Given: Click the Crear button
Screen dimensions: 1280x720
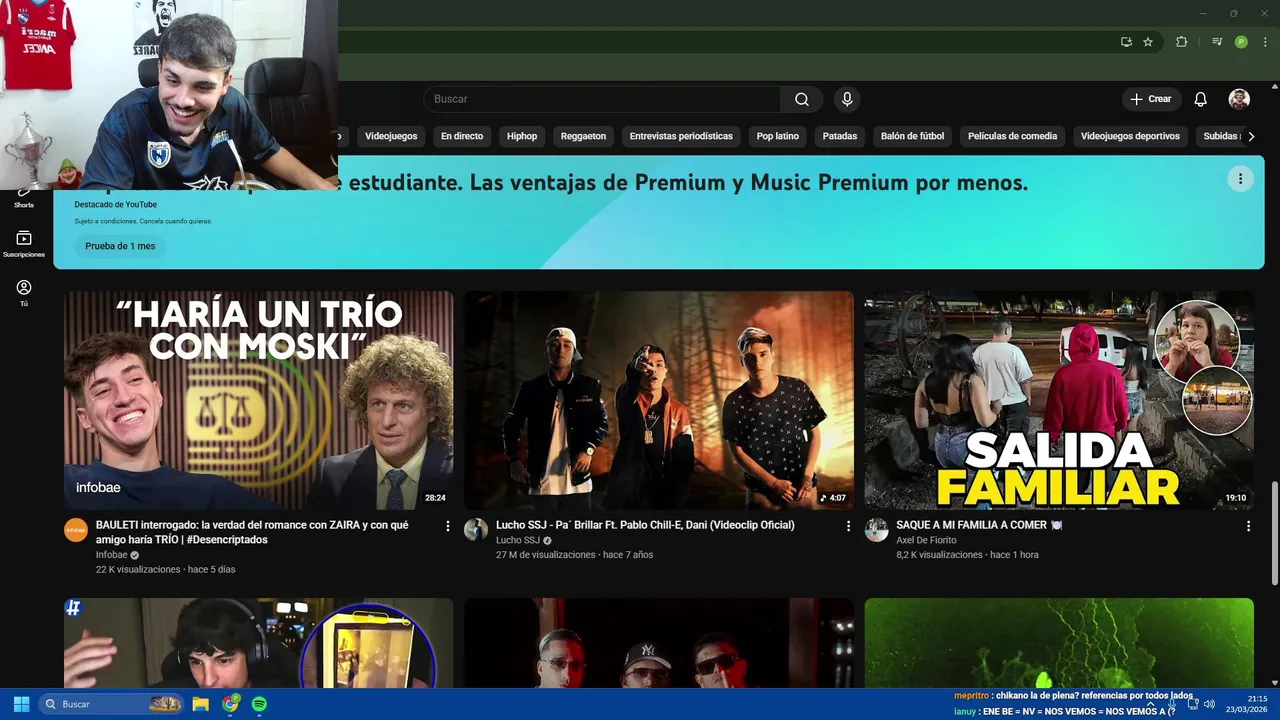Looking at the screenshot, I should tap(1151, 99).
